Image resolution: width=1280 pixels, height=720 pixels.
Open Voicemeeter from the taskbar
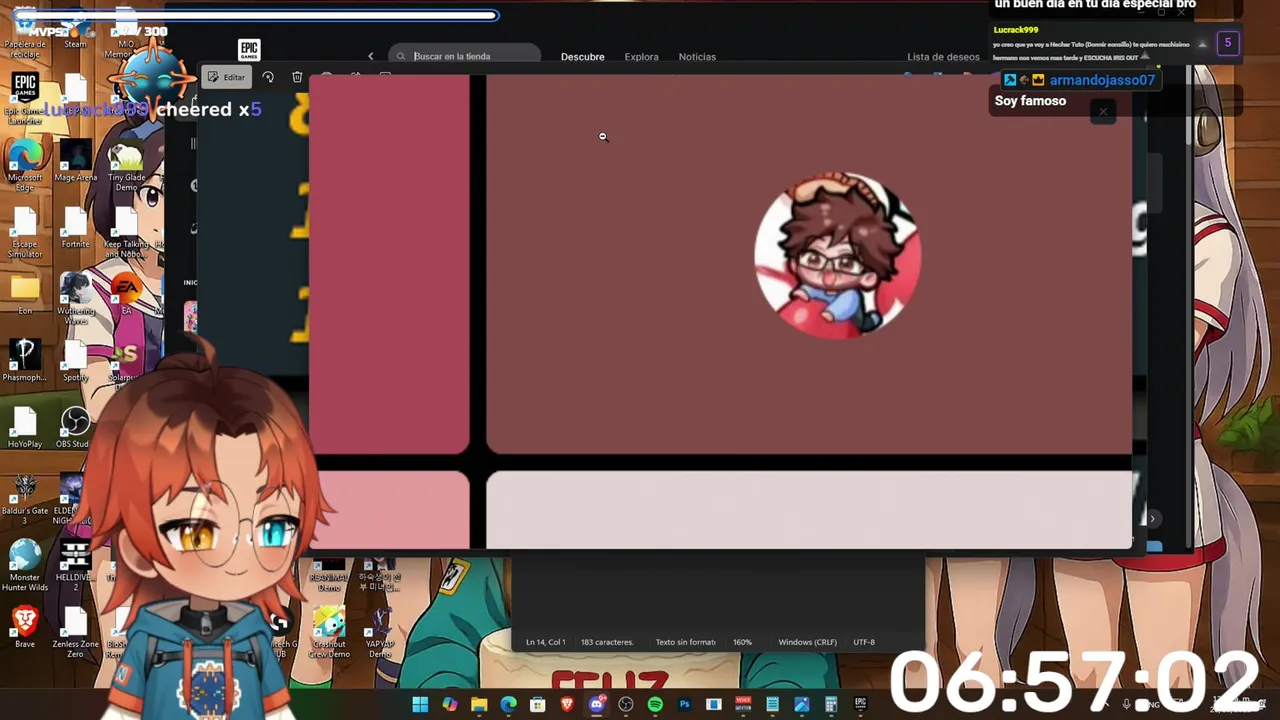click(743, 705)
